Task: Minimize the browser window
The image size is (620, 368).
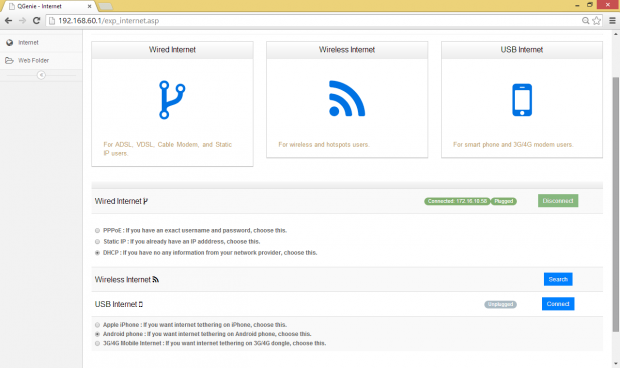Action: 577,5
